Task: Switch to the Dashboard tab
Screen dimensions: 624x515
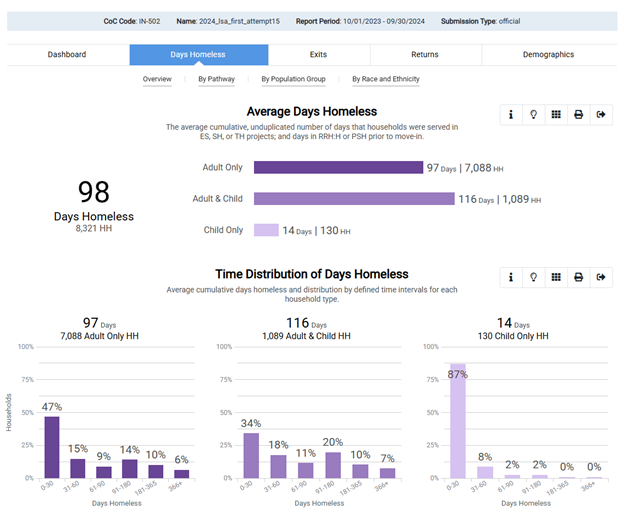Action: point(67,55)
